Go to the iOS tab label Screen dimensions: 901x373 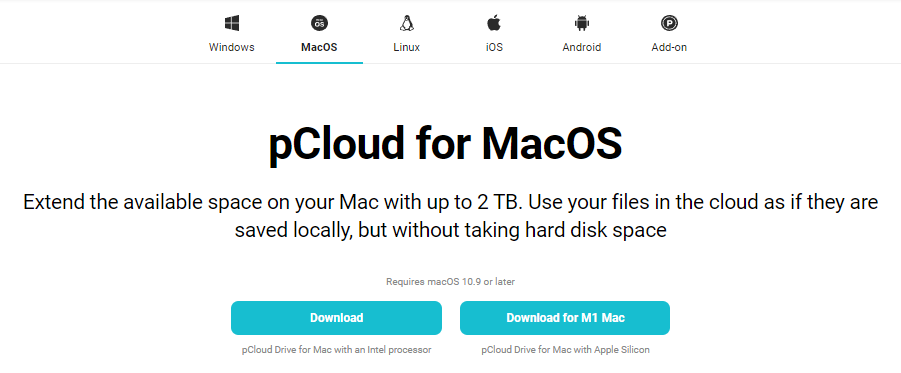tap(494, 47)
